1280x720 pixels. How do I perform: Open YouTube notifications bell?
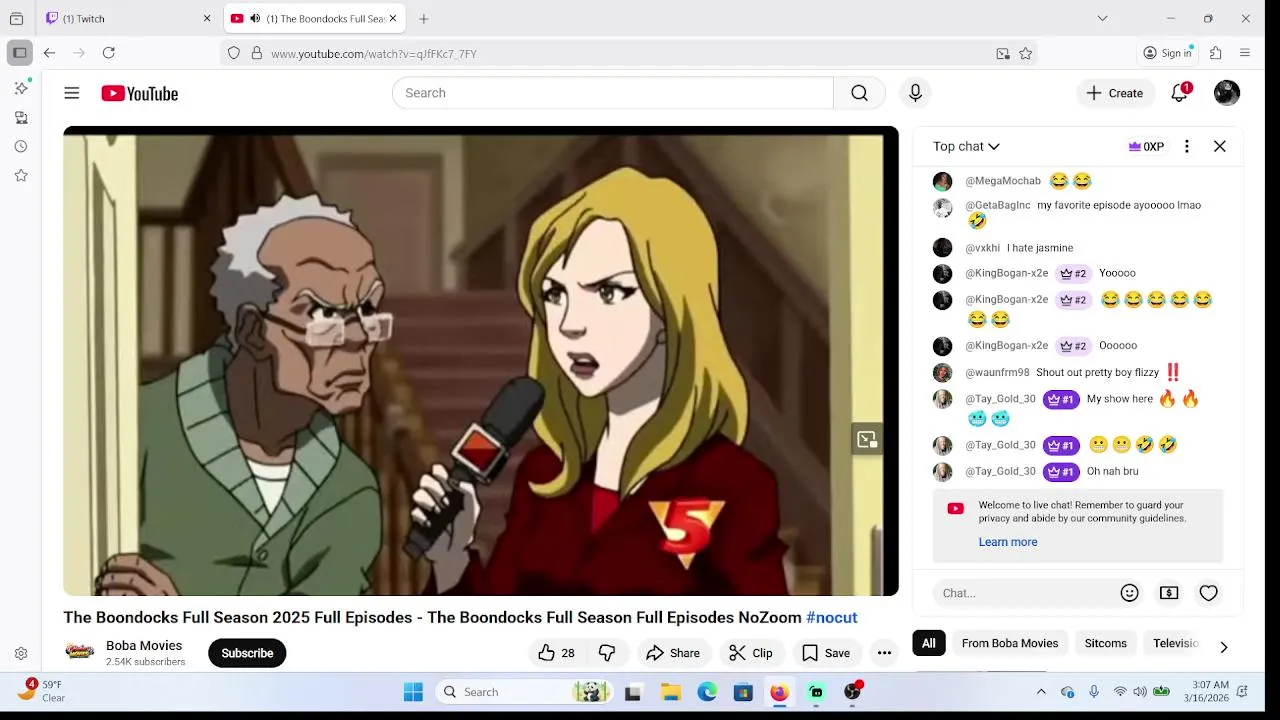pyautogui.click(x=1180, y=93)
